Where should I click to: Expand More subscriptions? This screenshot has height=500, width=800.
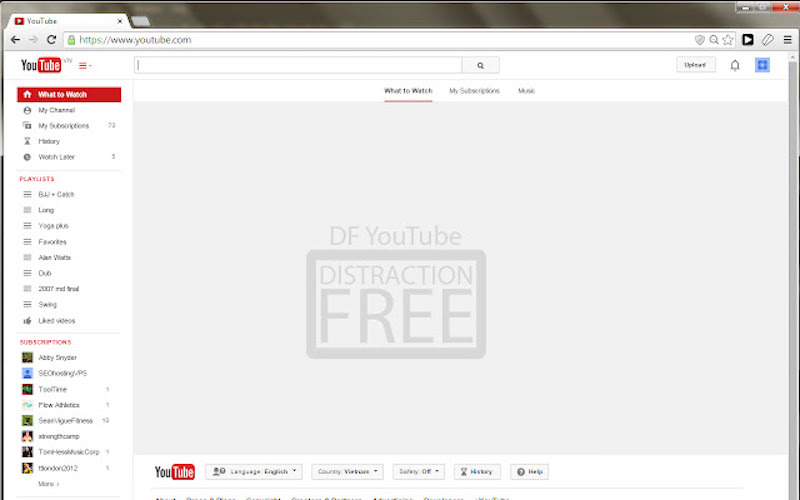[48, 484]
